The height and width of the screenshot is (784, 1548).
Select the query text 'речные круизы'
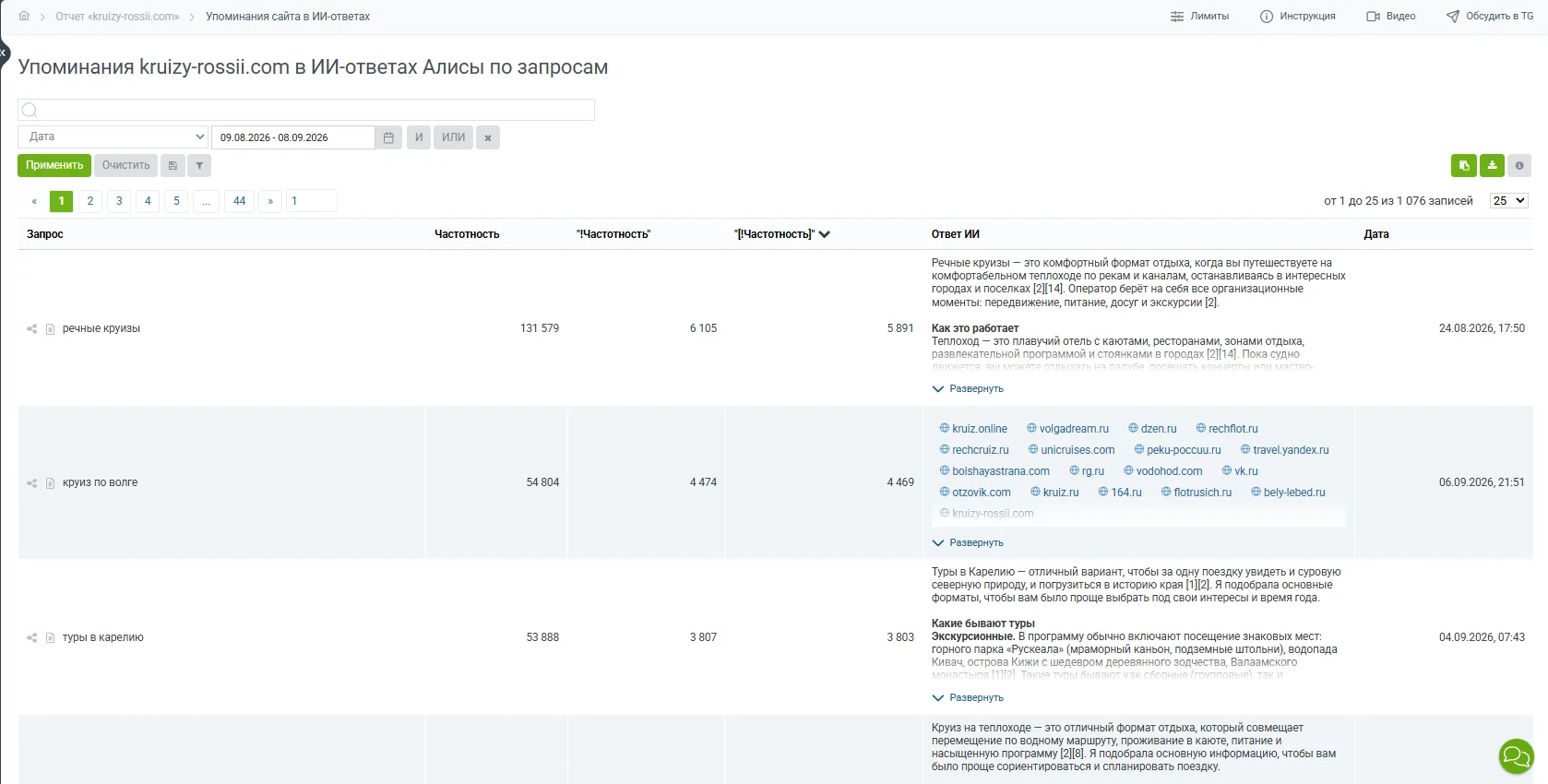coord(101,328)
